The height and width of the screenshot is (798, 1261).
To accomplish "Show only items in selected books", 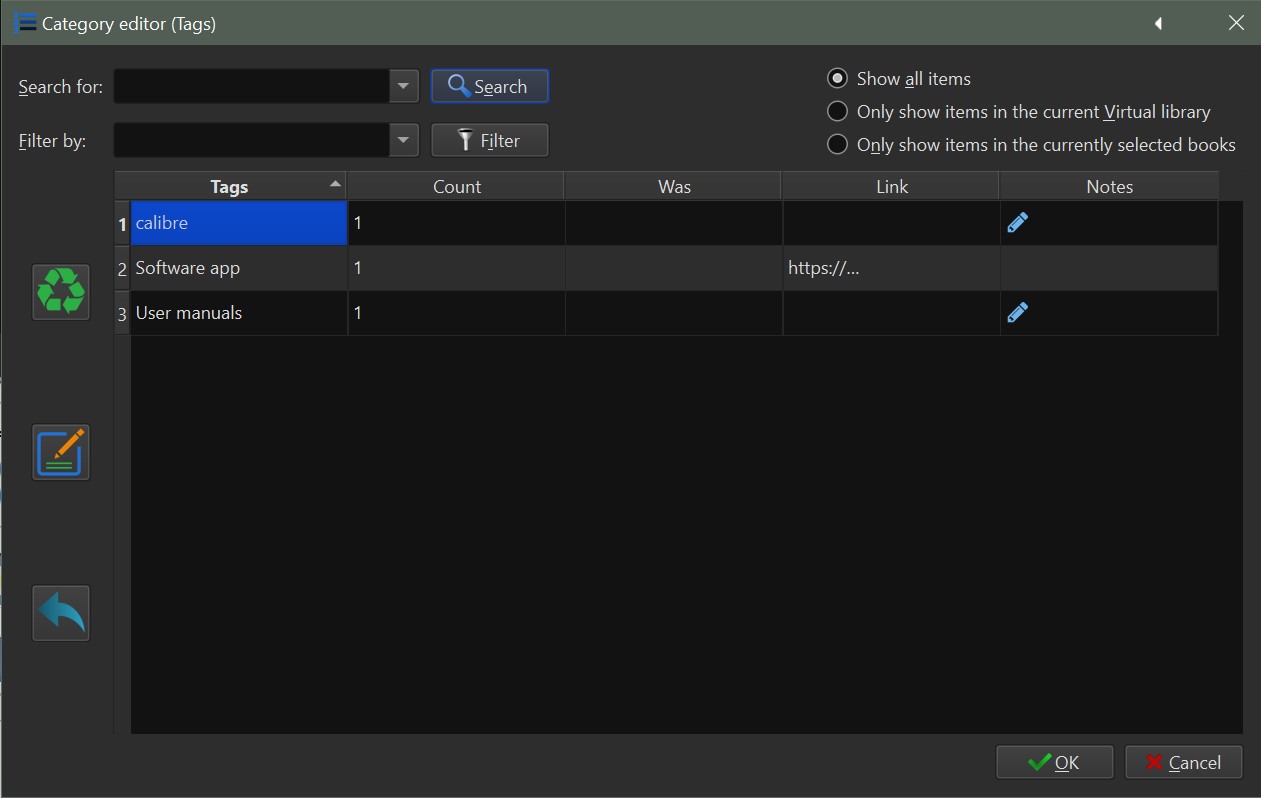I will (838, 145).
